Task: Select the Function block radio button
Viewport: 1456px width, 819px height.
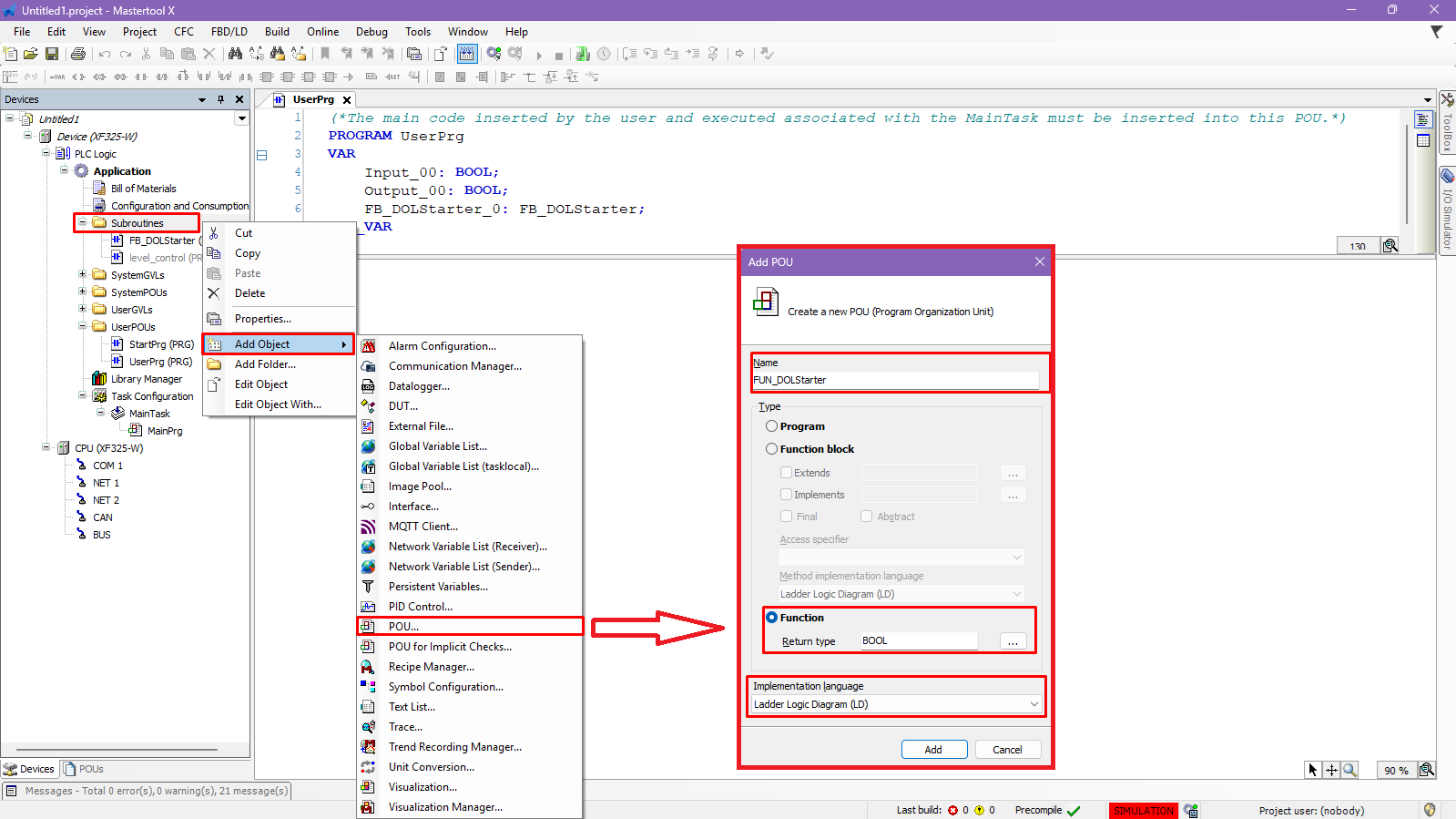Action: [771, 449]
